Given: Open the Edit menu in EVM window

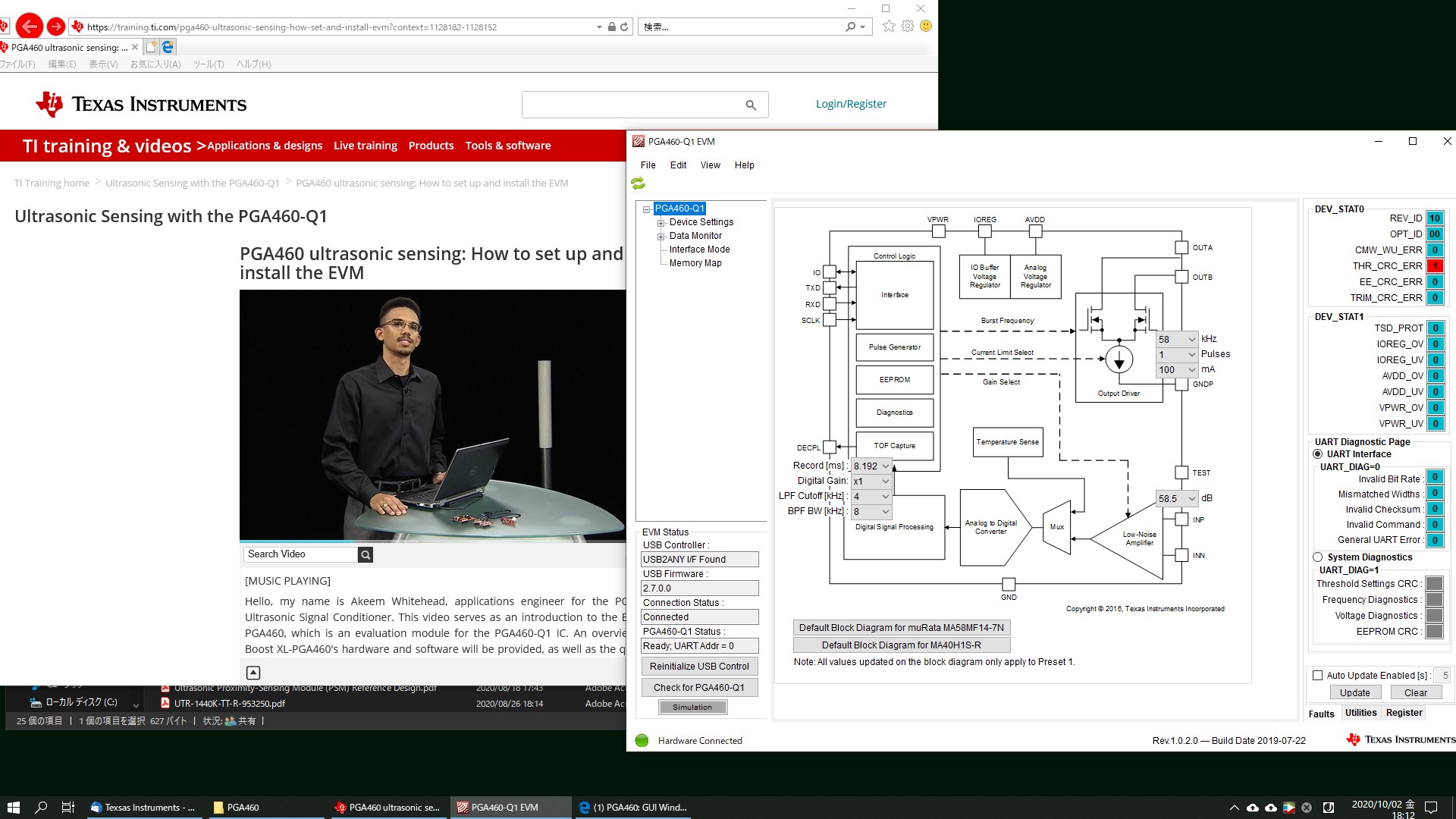Looking at the screenshot, I should (x=678, y=165).
